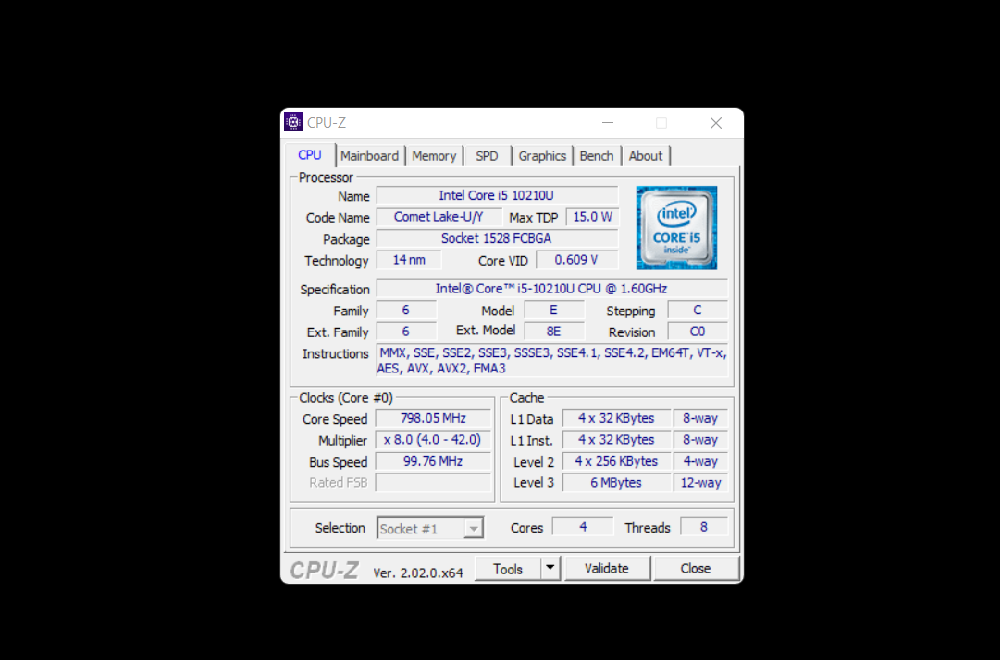Minimize the CPU-Z window
Image resolution: width=1000 pixels, height=660 pixels.
click(x=607, y=122)
